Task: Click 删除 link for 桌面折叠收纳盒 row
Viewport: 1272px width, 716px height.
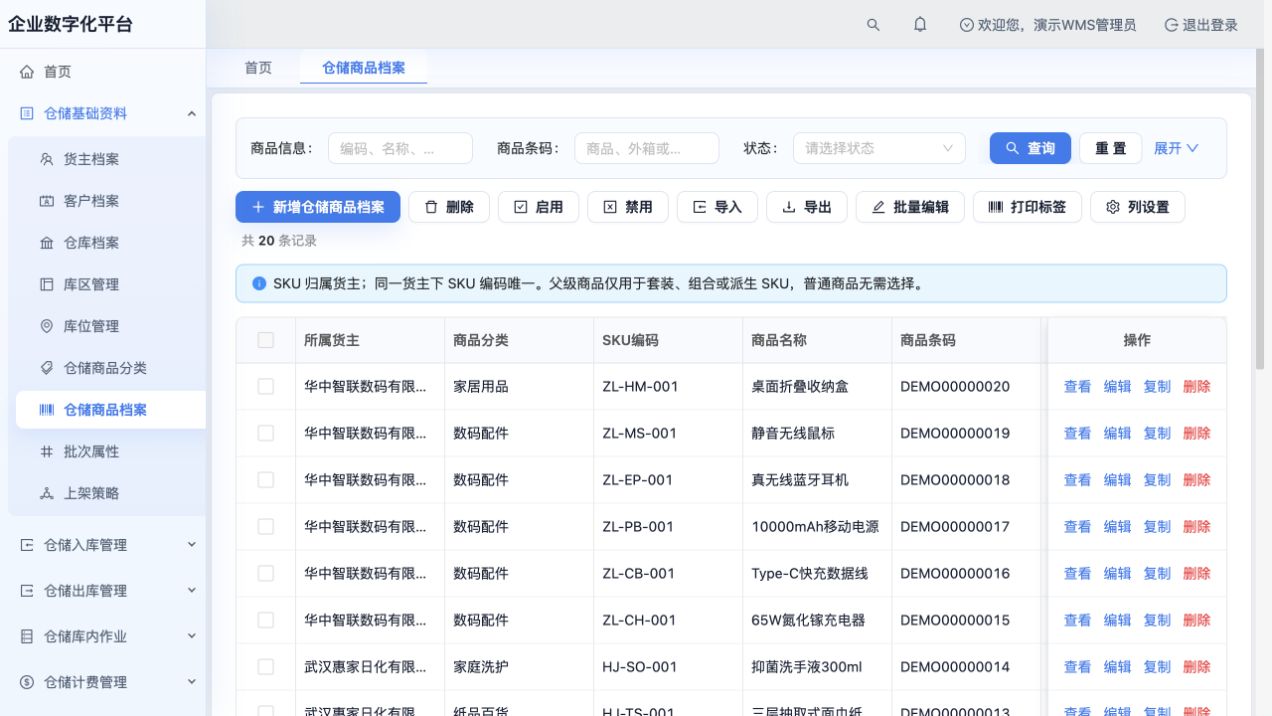Action: tap(1197, 386)
